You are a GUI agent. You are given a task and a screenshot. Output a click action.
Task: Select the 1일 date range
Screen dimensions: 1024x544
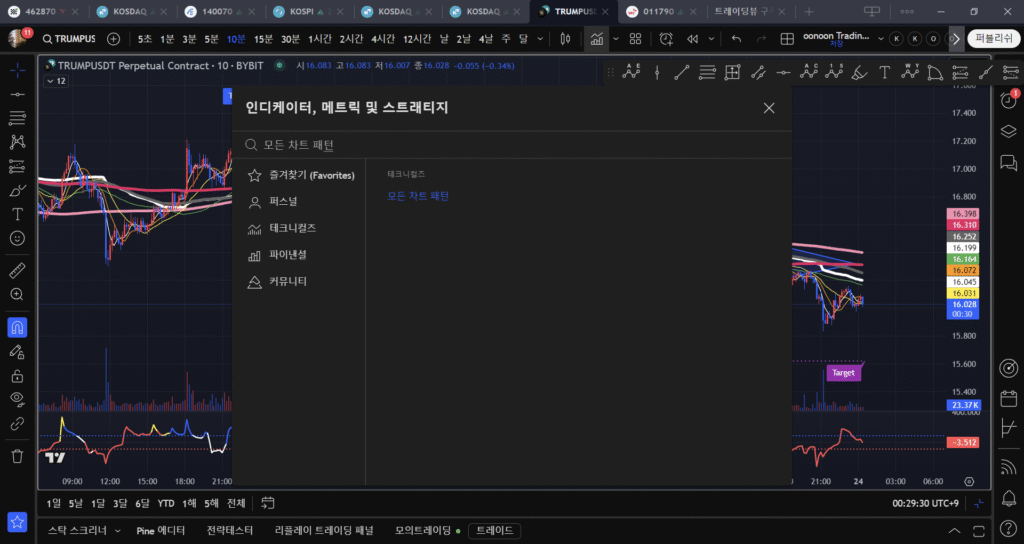[54, 504]
